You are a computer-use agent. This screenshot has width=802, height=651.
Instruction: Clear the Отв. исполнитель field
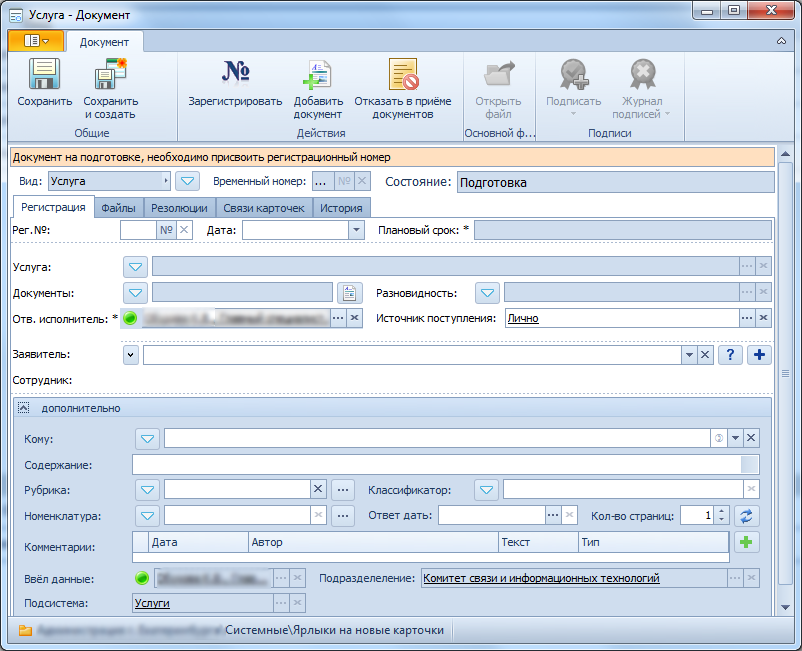click(x=354, y=318)
